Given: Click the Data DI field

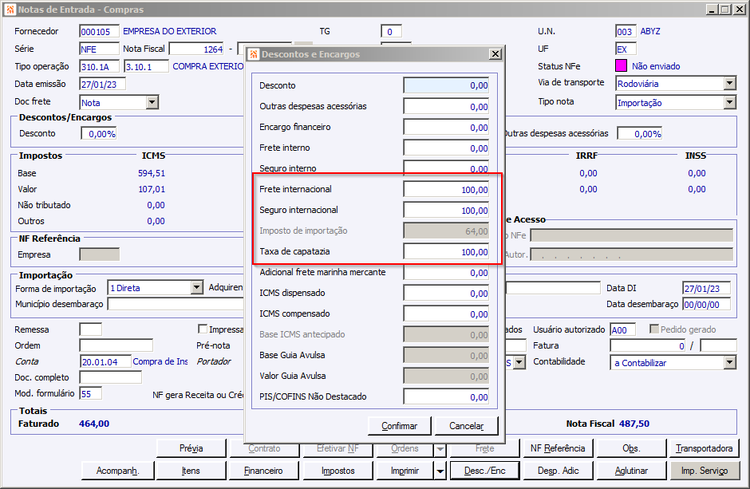Looking at the screenshot, I should click(706, 288).
